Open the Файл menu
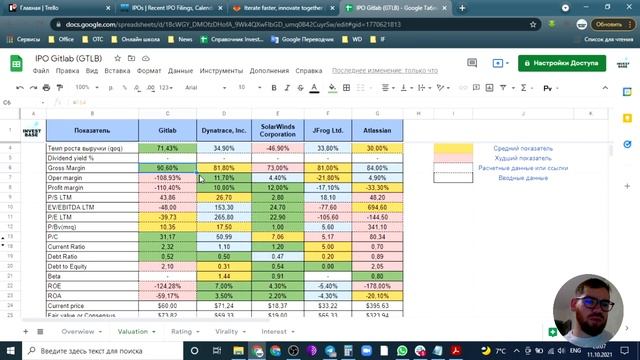 pos(41,71)
